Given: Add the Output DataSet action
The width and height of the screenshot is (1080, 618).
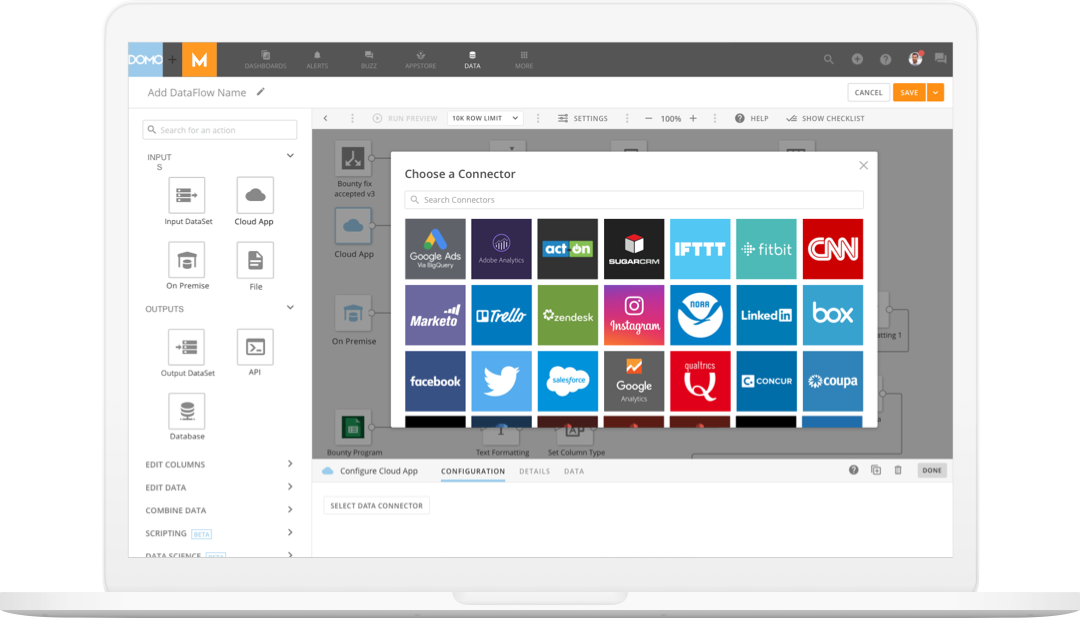Looking at the screenshot, I should click(x=187, y=347).
